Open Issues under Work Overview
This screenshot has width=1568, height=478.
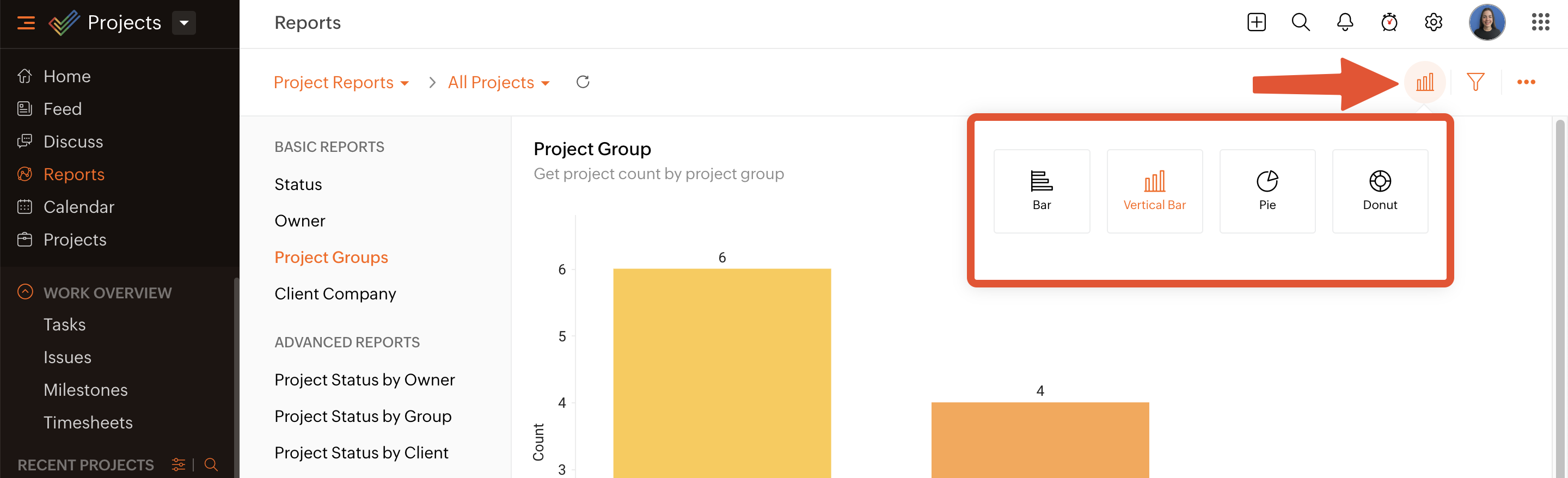[68, 358]
